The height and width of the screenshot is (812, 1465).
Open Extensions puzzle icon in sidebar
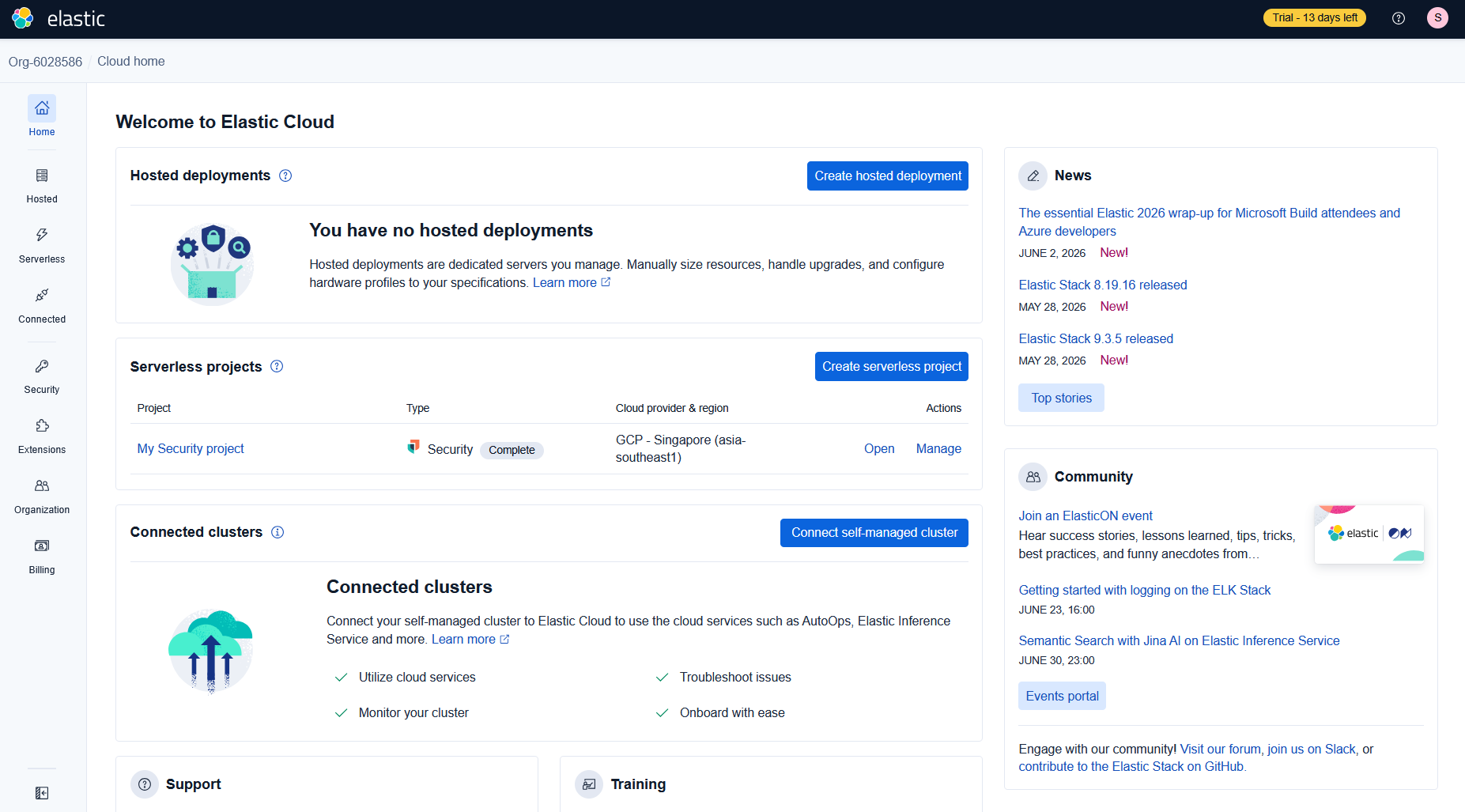pos(42,426)
